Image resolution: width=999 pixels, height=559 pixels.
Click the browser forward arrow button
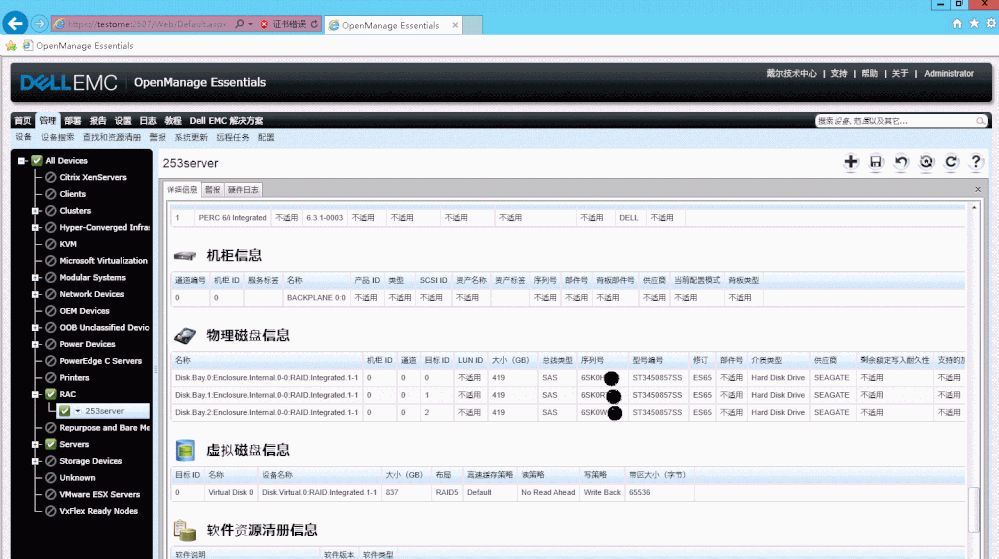coord(40,24)
